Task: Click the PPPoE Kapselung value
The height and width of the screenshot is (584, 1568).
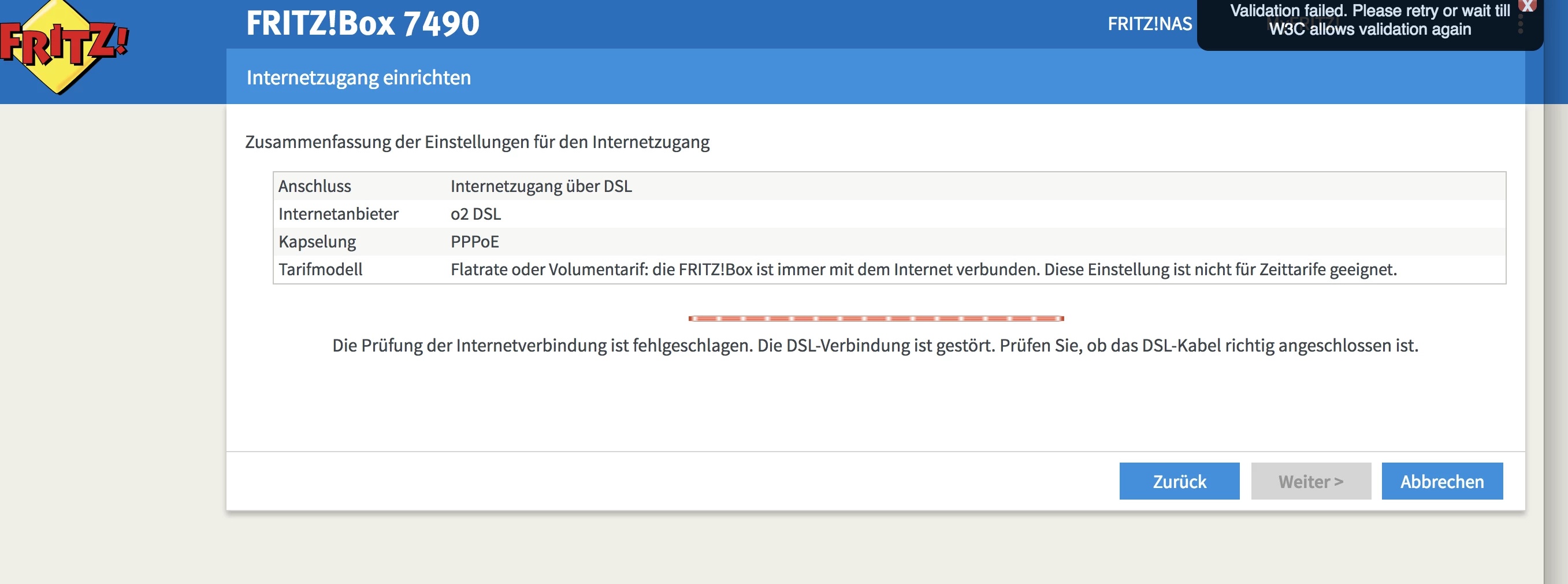Action: [x=475, y=242]
